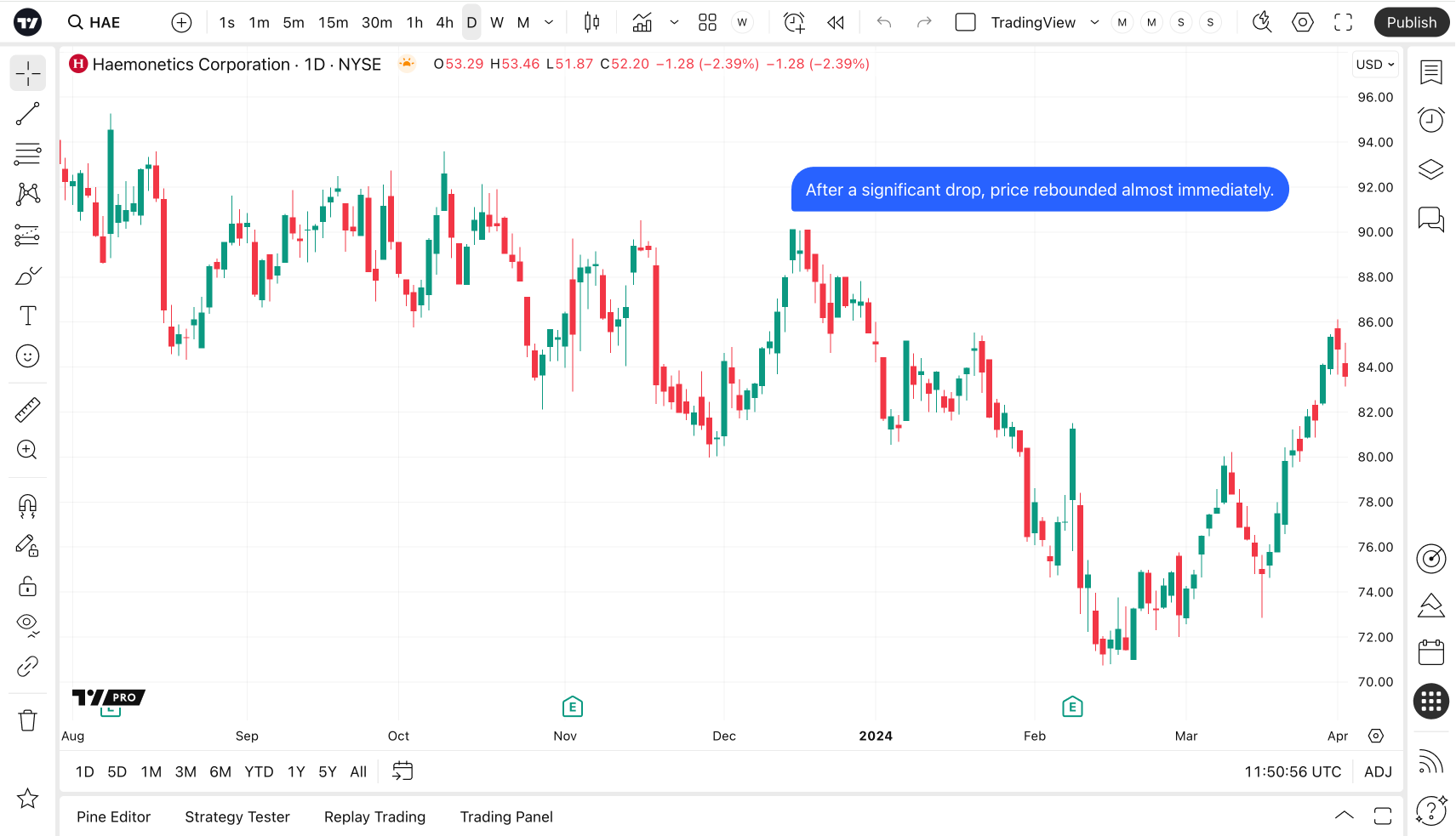Select the W weekly interval
Viewport: 1456px width, 836px height.
497,22
